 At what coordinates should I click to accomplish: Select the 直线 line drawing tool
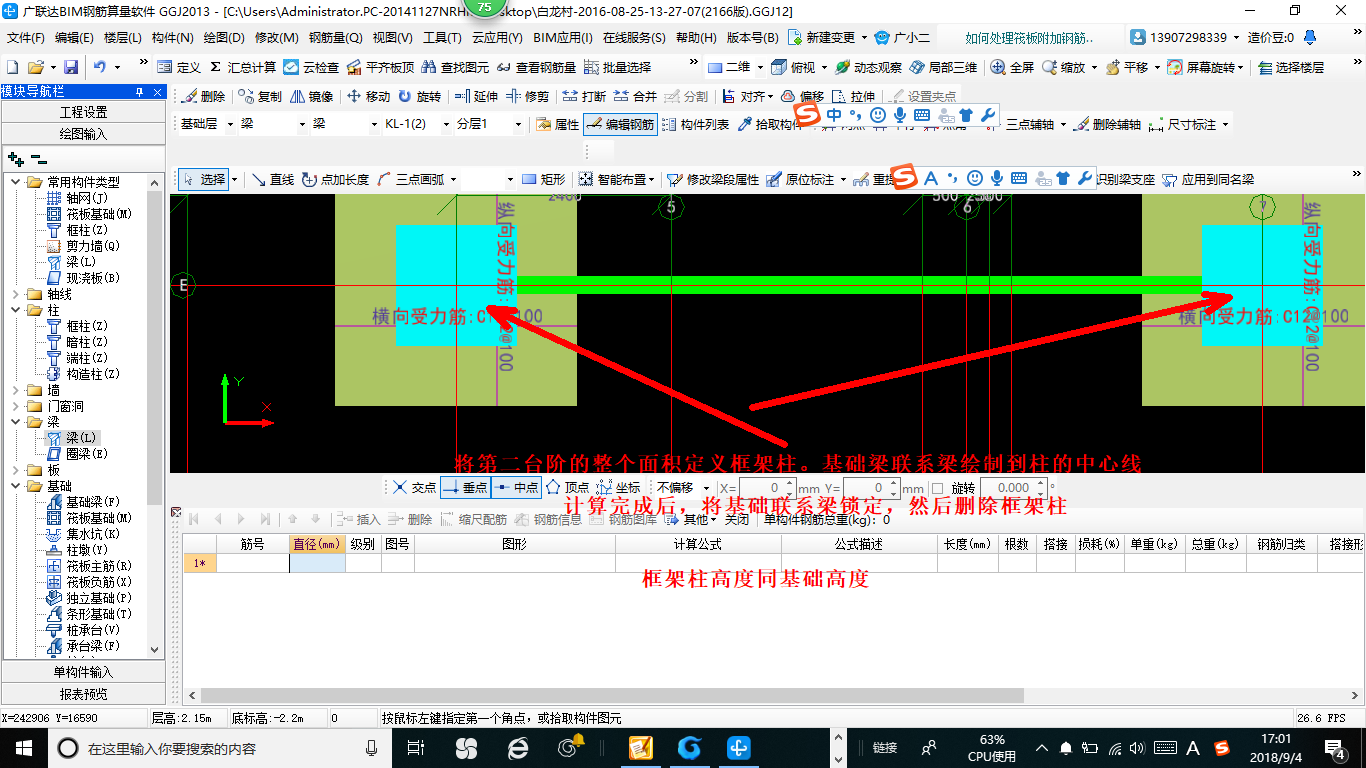point(273,180)
